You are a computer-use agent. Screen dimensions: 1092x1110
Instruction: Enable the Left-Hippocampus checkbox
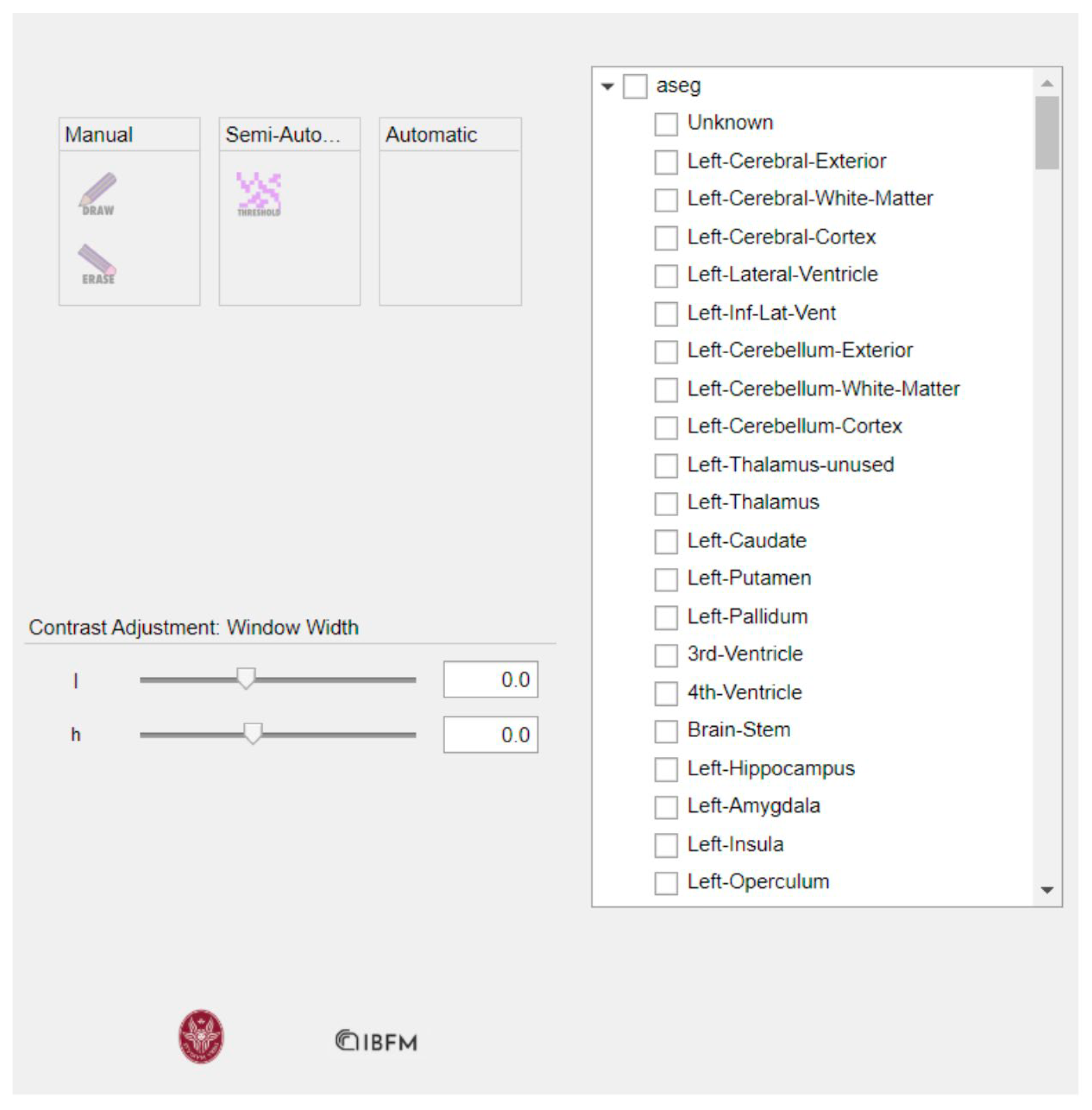pos(666,769)
